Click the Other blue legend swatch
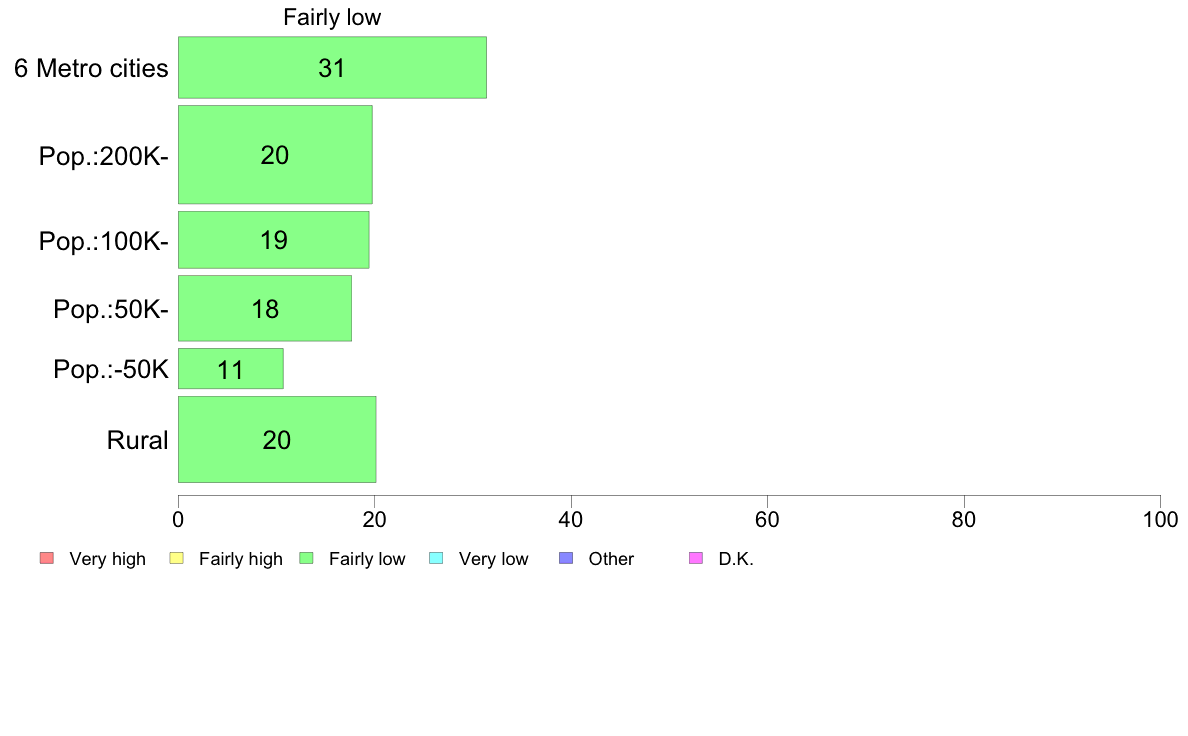Viewport: 1188px width, 736px height. pyautogui.click(x=566, y=559)
